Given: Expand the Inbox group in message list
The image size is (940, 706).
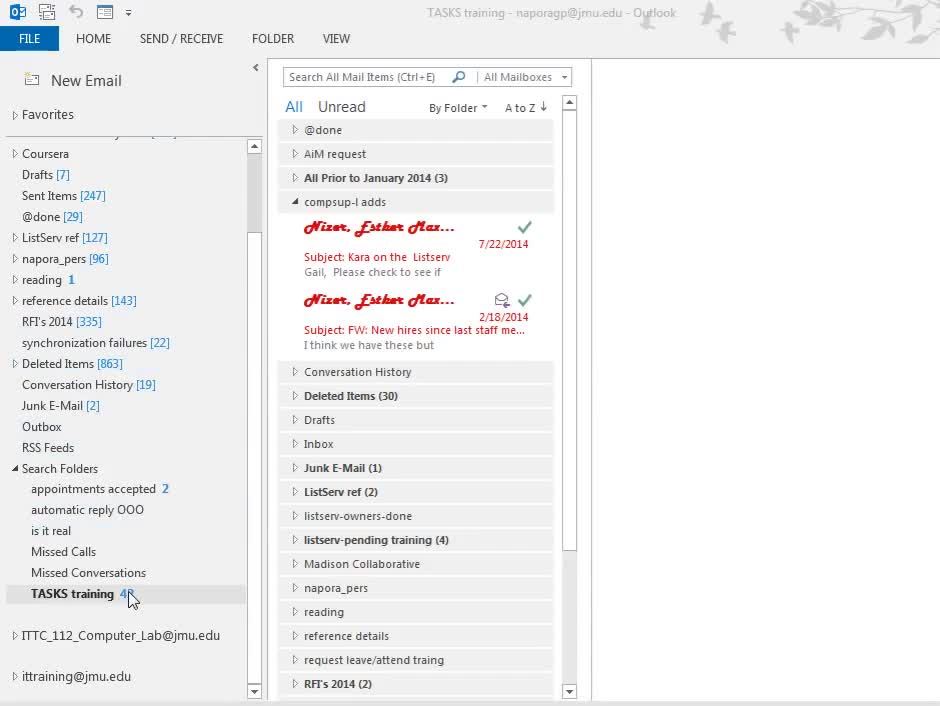Looking at the screenshot, I should (x=295, y=443).
